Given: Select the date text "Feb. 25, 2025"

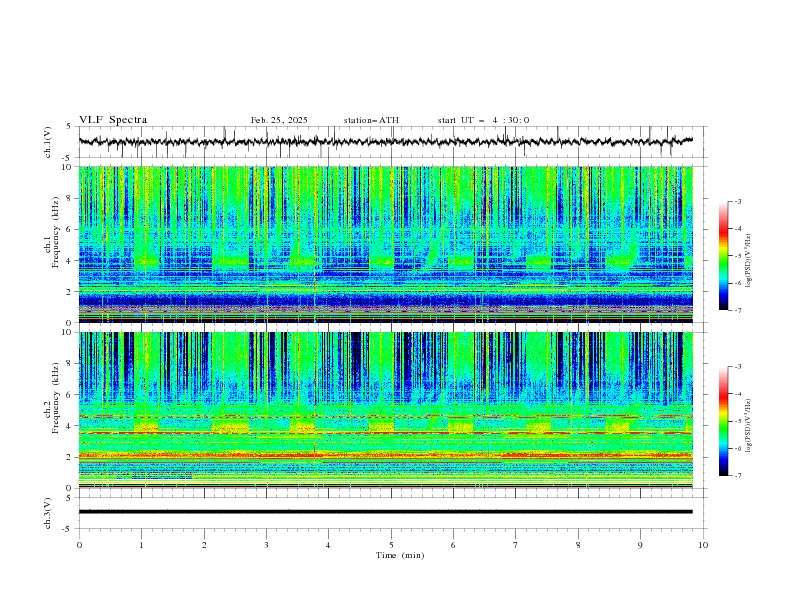Looking at the screenshot, I should [x=279, y=120].
